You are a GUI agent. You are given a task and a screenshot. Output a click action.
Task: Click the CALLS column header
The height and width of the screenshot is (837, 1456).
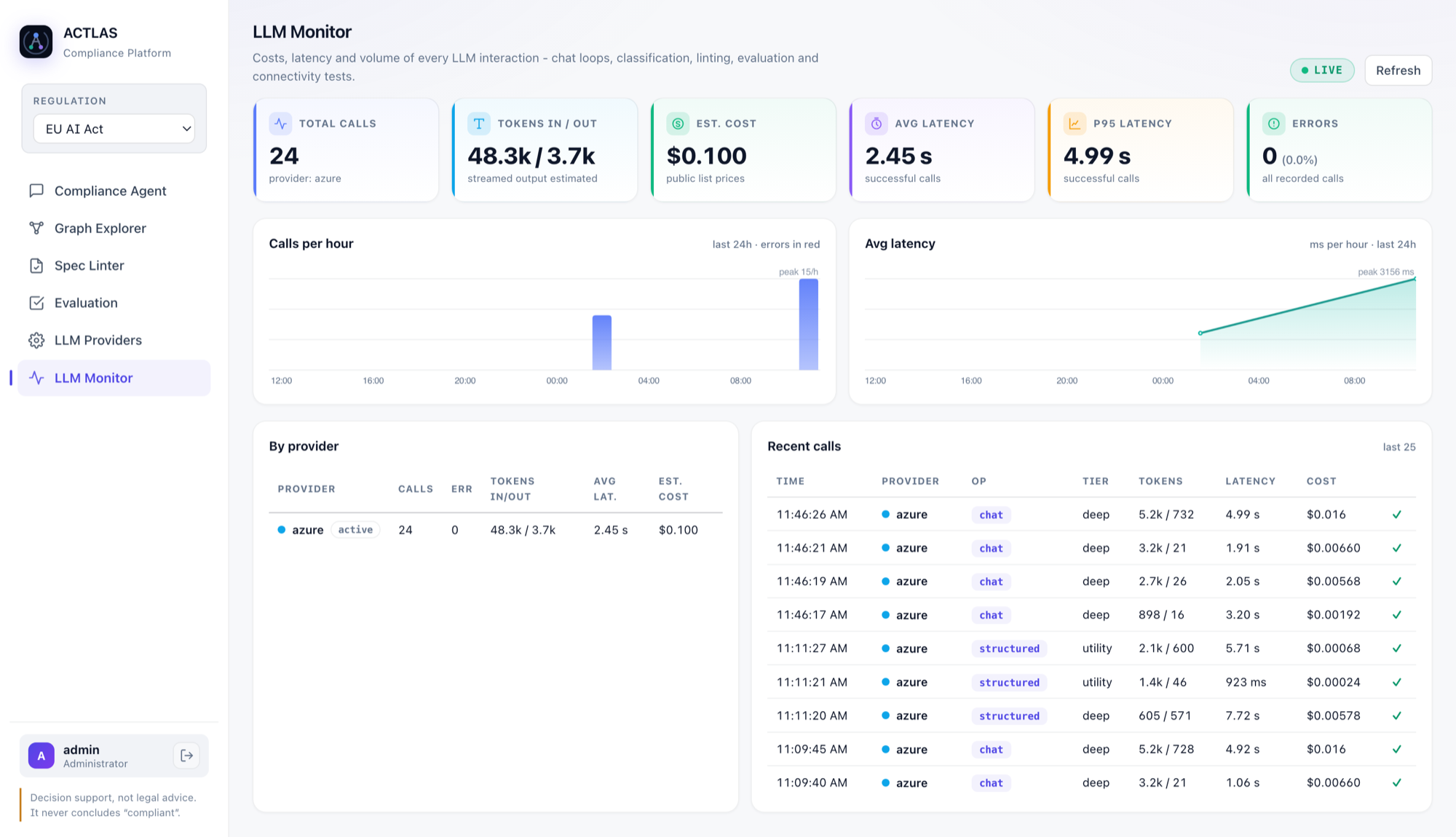(415, 489)
